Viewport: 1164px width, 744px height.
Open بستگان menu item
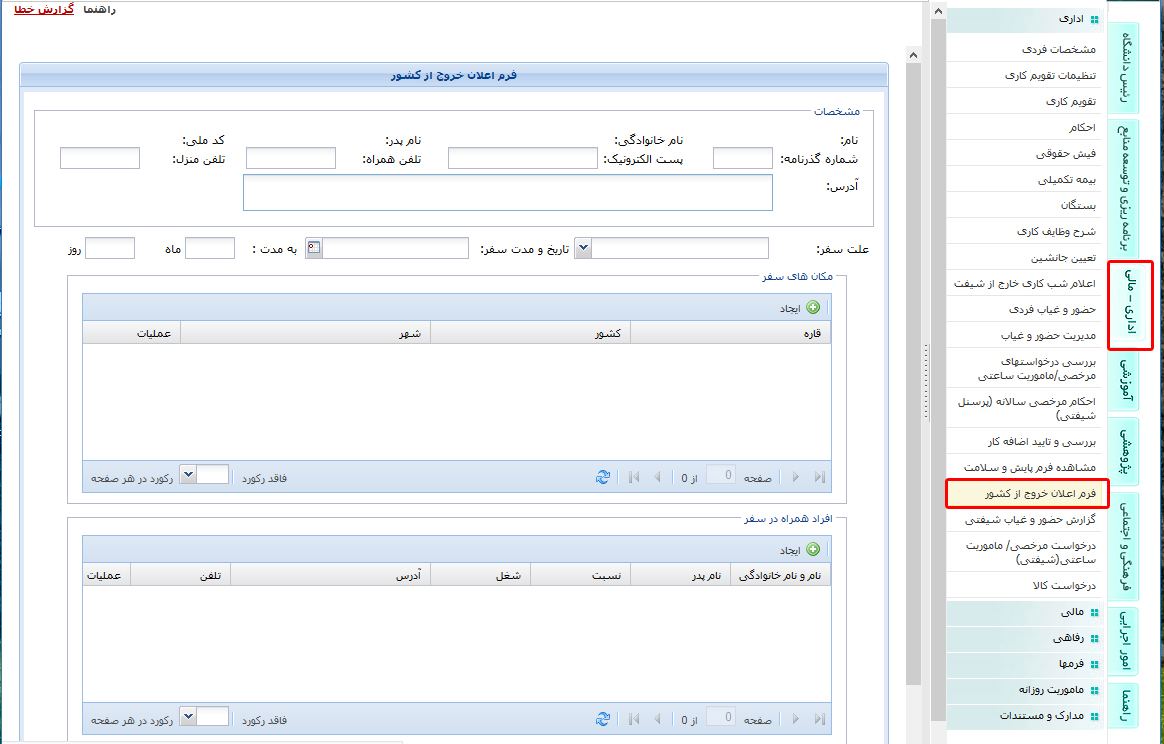pyautogui.click(x=1024, y=206)
